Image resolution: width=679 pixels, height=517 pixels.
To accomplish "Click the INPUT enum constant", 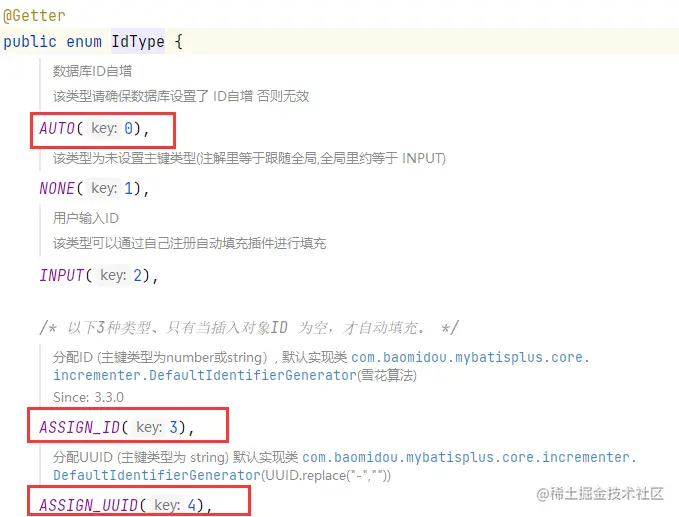I will pos(61,275).
